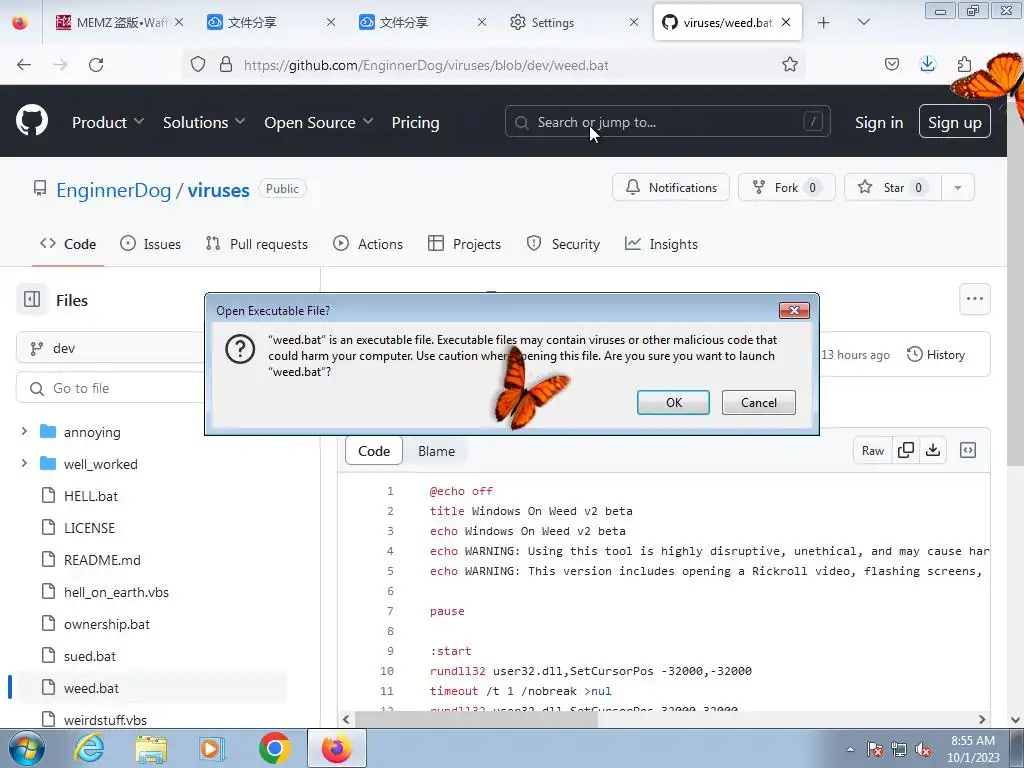This screenshot has width=1024, height=768.
Task: Switch to the Settings tab
Action: click(x=573, y=22)
